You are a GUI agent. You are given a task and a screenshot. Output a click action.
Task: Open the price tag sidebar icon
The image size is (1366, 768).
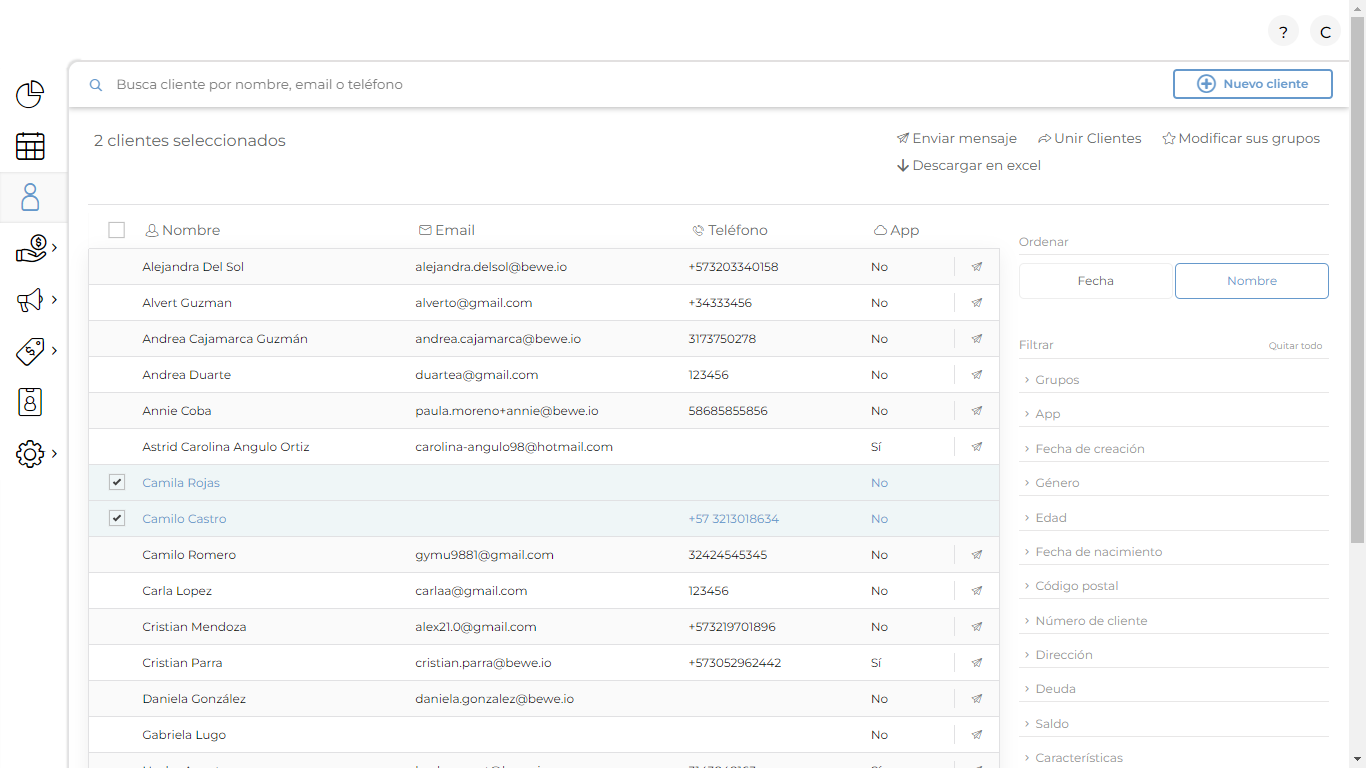coord(31,351)
